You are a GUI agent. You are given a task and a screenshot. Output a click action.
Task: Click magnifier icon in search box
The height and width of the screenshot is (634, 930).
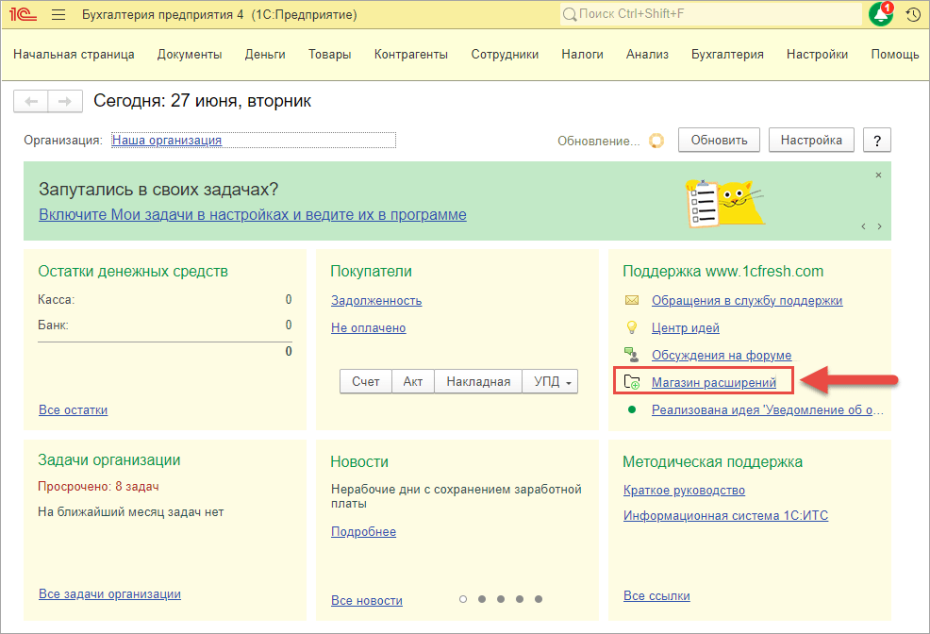coord(569,14)
